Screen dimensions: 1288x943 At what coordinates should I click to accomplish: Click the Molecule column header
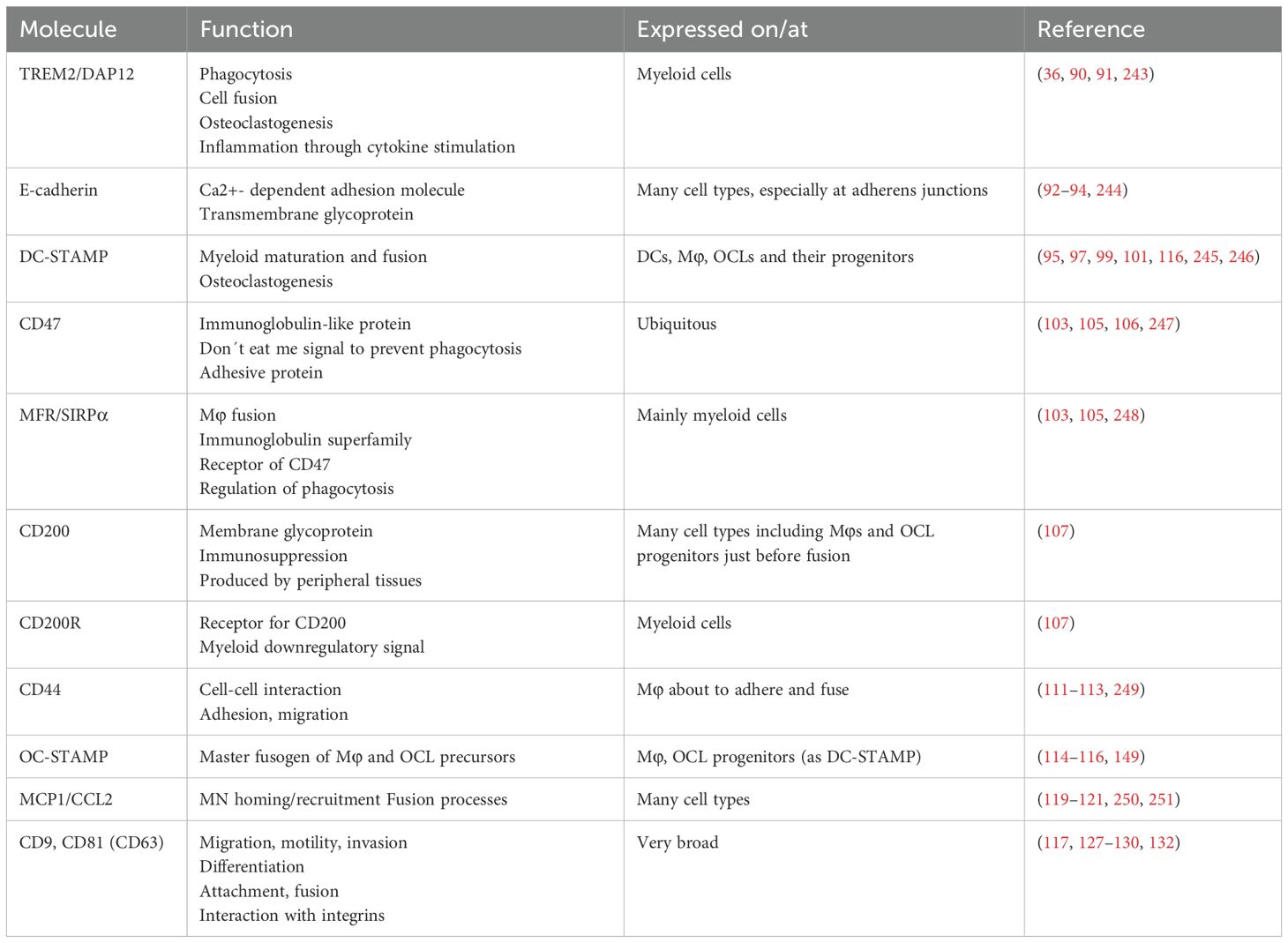tap(68, 29)
